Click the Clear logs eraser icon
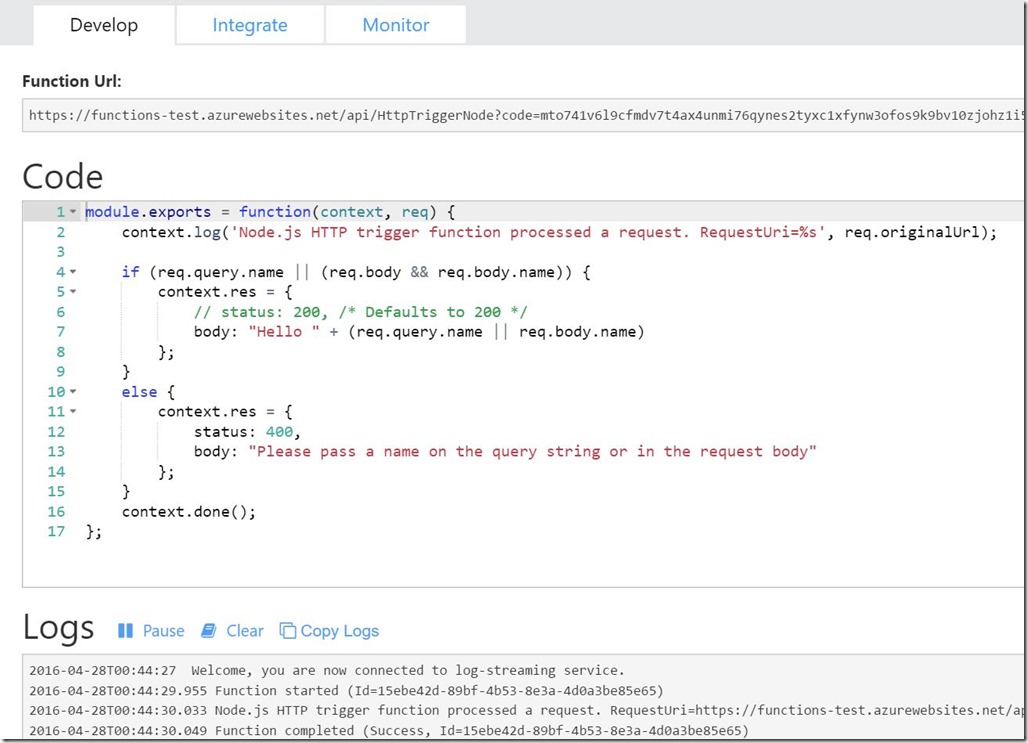 [x=209, y=631]
